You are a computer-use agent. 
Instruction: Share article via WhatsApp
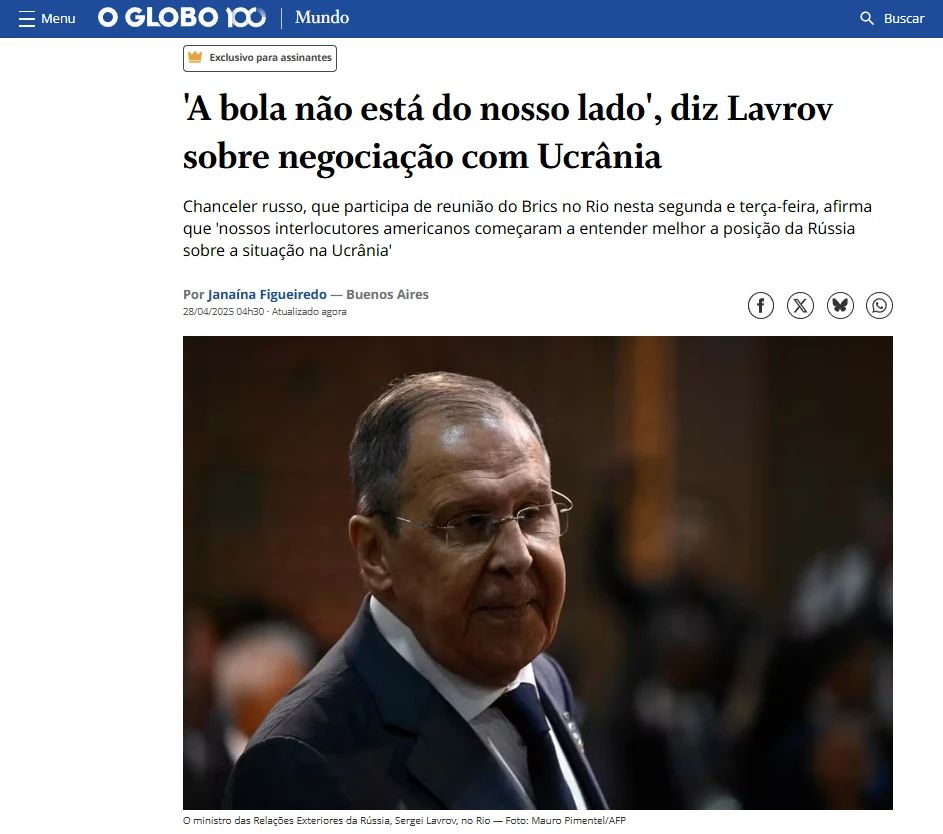tap(879, 305)
